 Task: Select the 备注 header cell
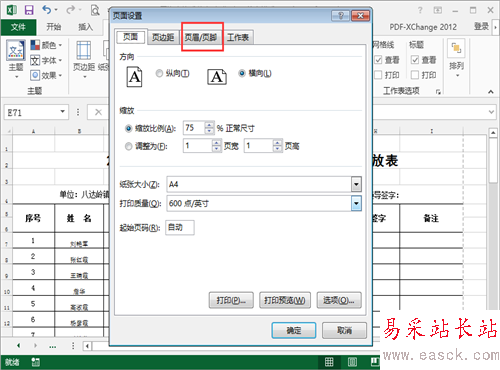[431, 218]
